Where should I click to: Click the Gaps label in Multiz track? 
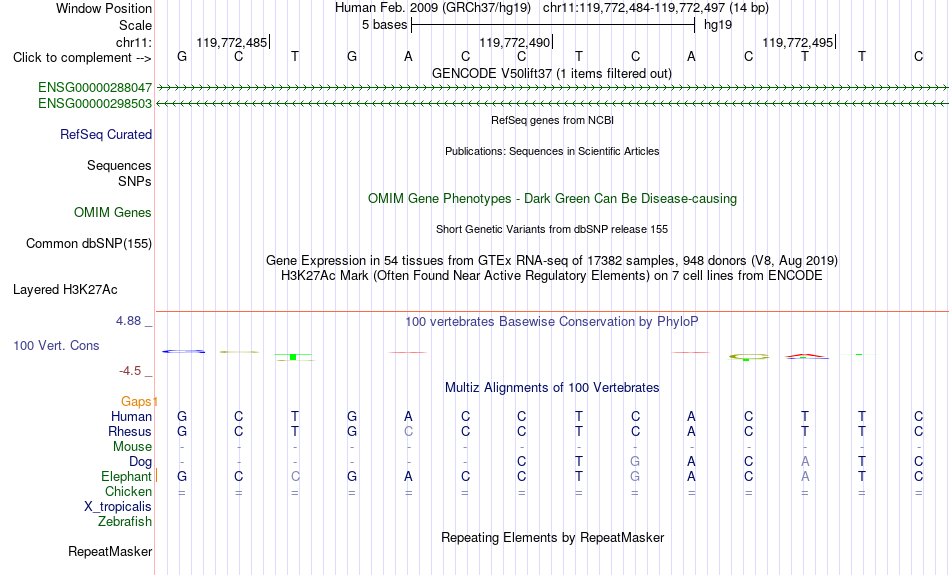click(138, 401)
